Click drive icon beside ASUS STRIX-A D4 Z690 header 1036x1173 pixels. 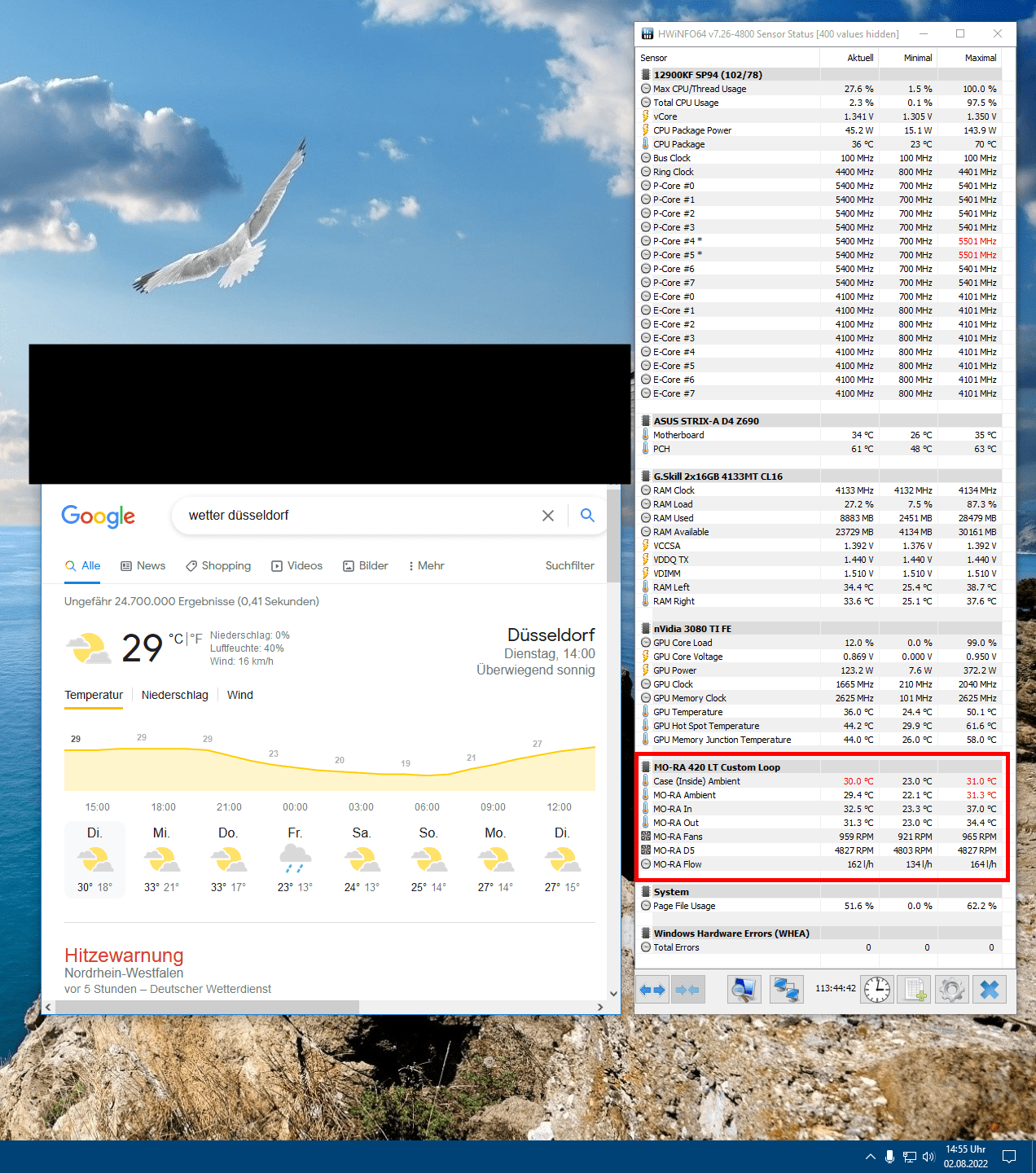(646, 421)
